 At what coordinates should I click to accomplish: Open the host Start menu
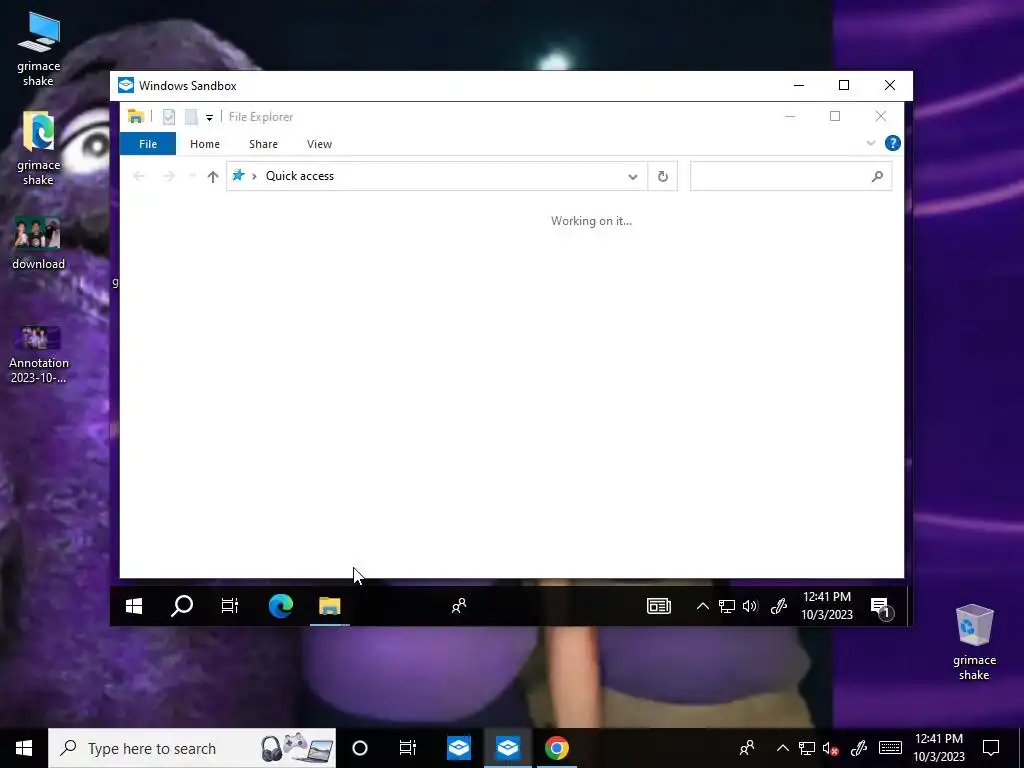click(x=24, y=748)
